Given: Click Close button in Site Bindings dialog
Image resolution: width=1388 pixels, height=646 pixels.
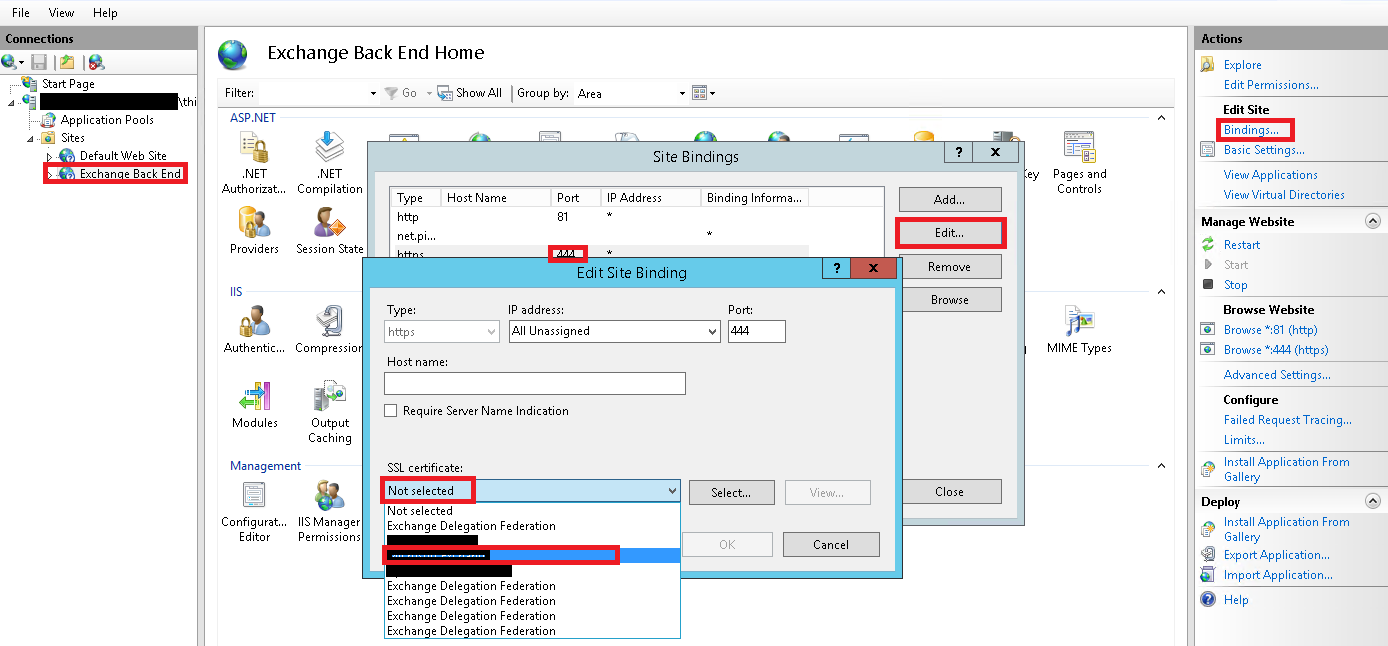Looking at the screenshot, I should pyautogui.click(x=949, y=492).
